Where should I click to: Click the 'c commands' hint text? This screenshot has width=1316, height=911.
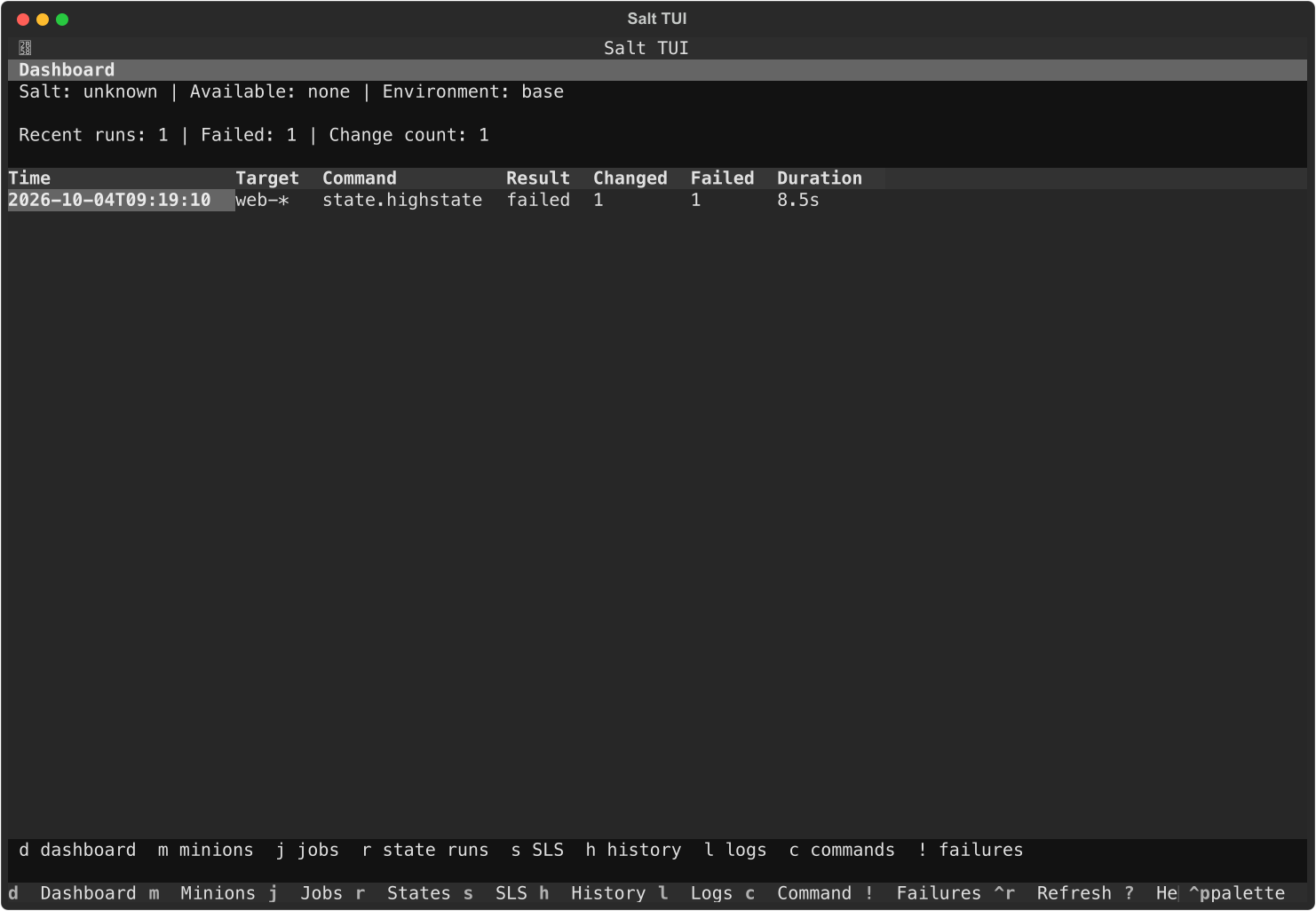[842, 851]
